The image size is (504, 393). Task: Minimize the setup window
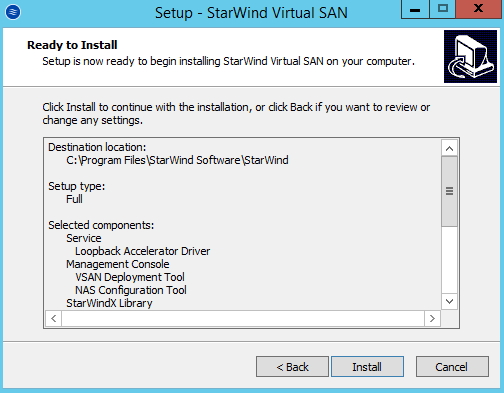click(415, 9)
